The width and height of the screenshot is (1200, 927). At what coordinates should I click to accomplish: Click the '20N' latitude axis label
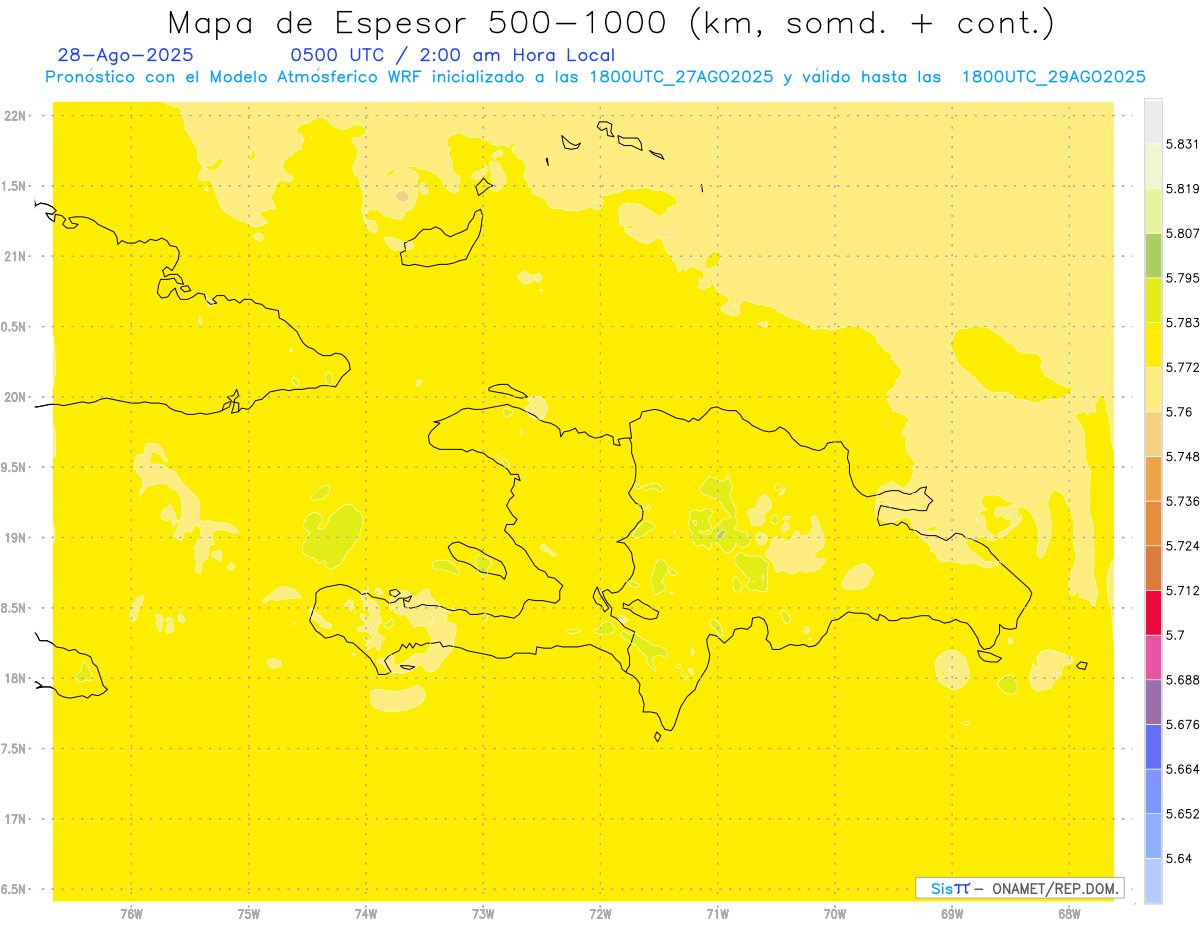click(17, 397)
